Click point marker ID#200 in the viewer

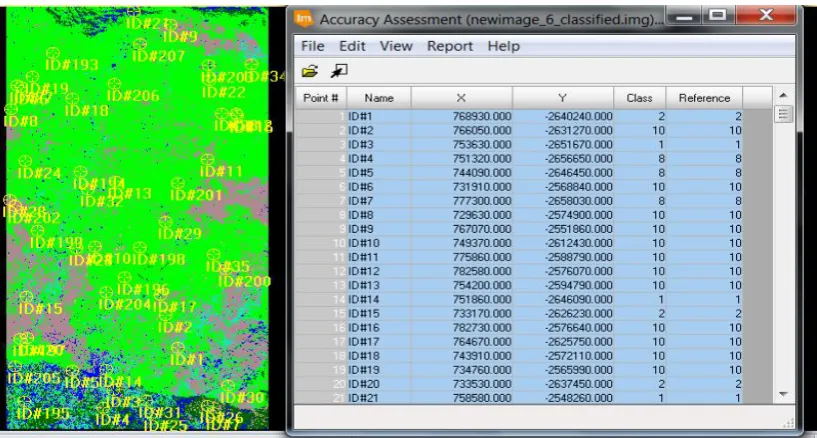click(x=226, y=270)
